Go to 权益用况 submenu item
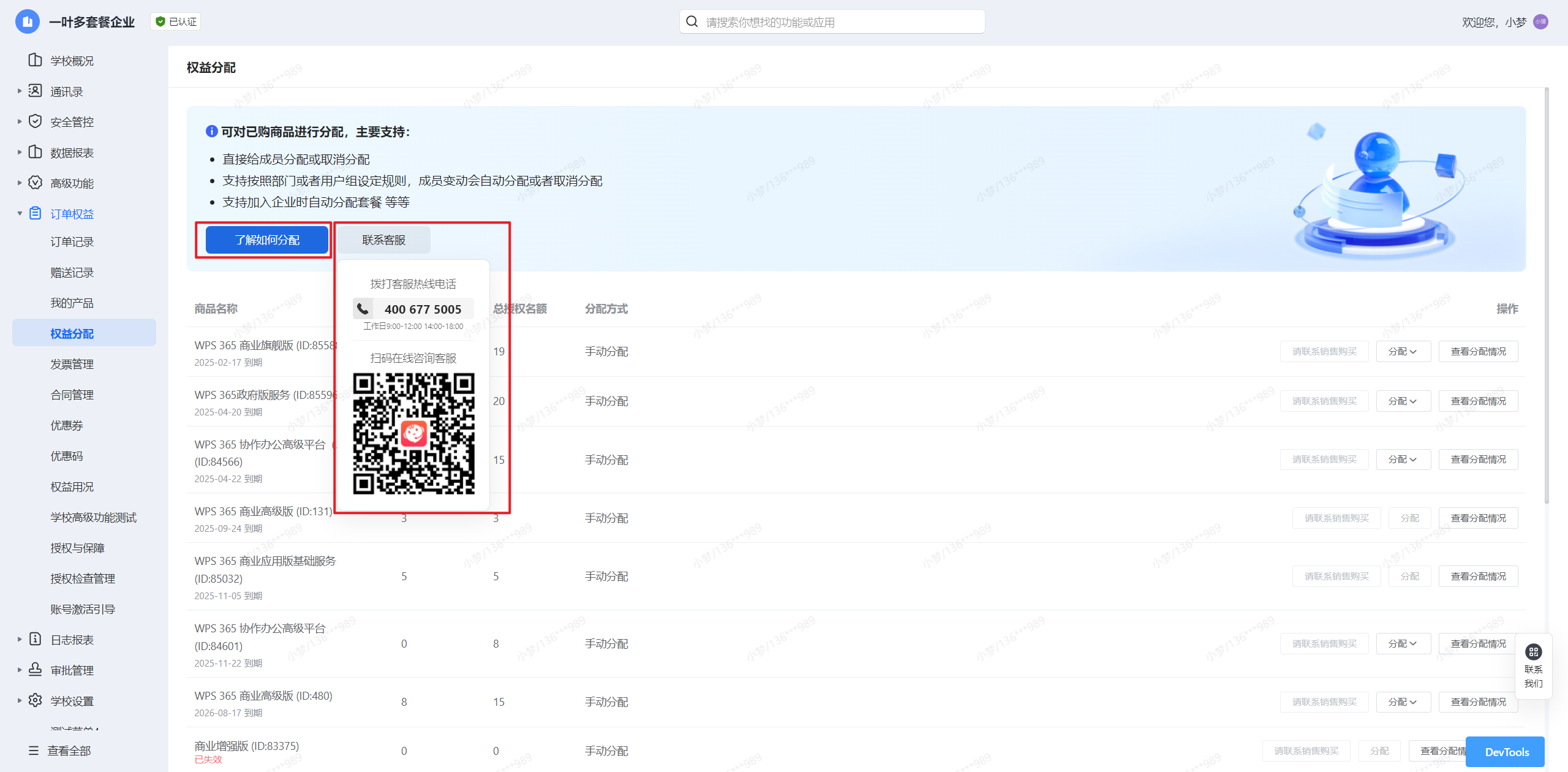Image resolution: width=1568 pixels, height=772 pixels. [72, 486]
